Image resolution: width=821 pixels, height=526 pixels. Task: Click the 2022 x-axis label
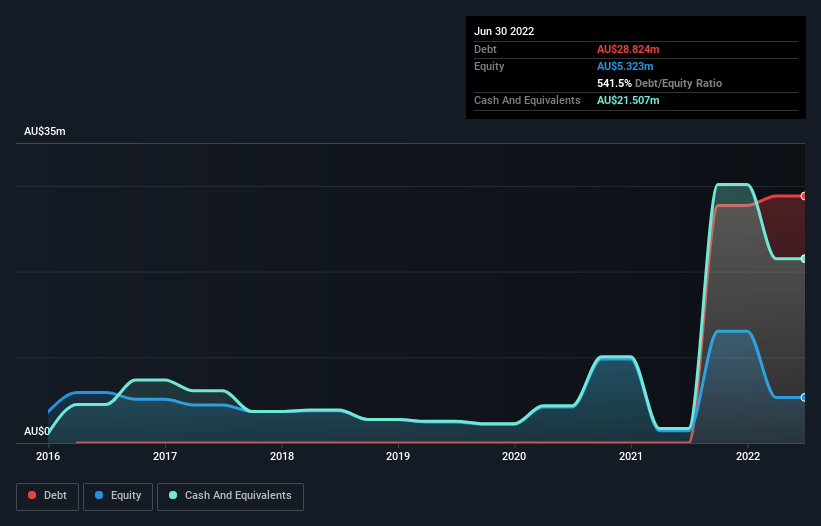click(x=748, y=456)
